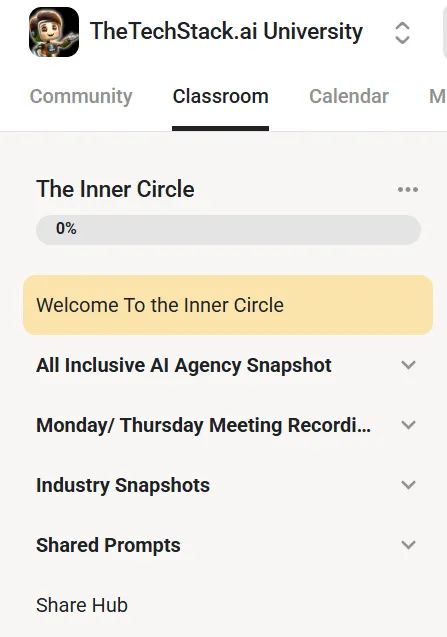
Task: Open the group switcher up-down arrows
Action: (402, 32)
